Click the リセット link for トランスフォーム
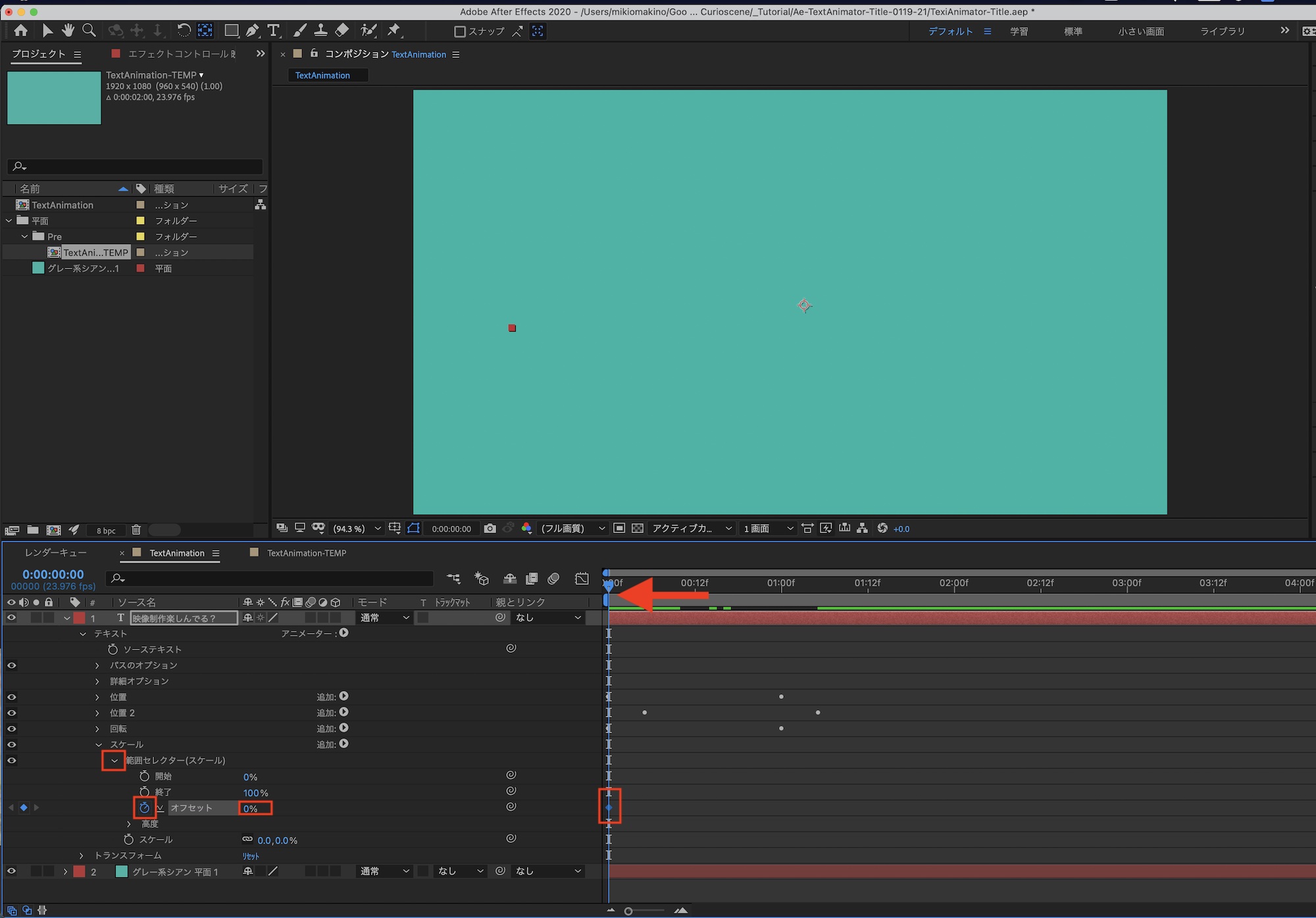1316x918 pixels. 251,856
